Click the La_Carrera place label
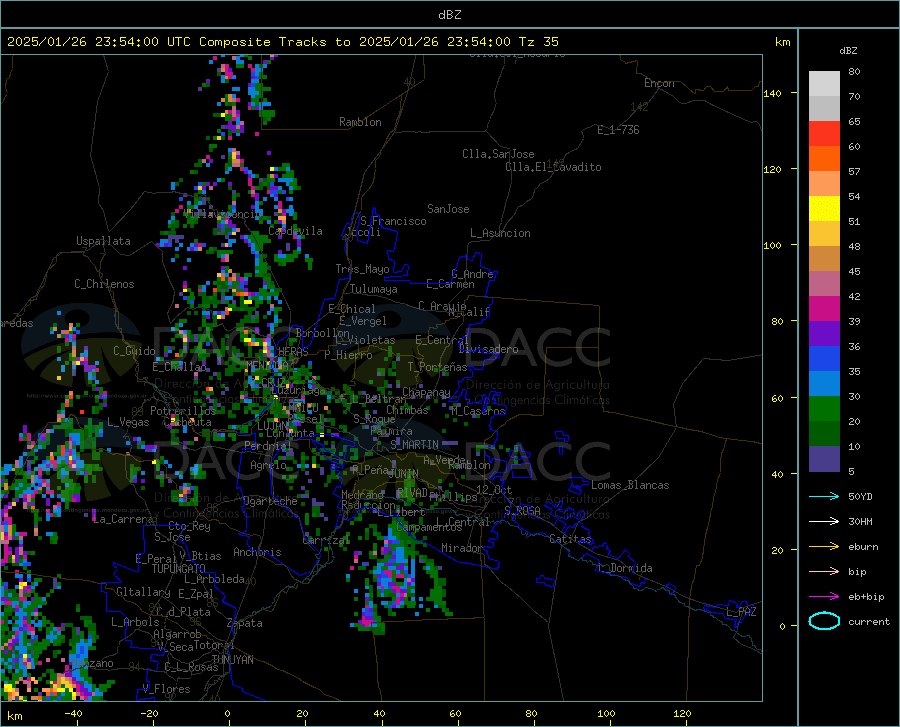 pos(123,519)
